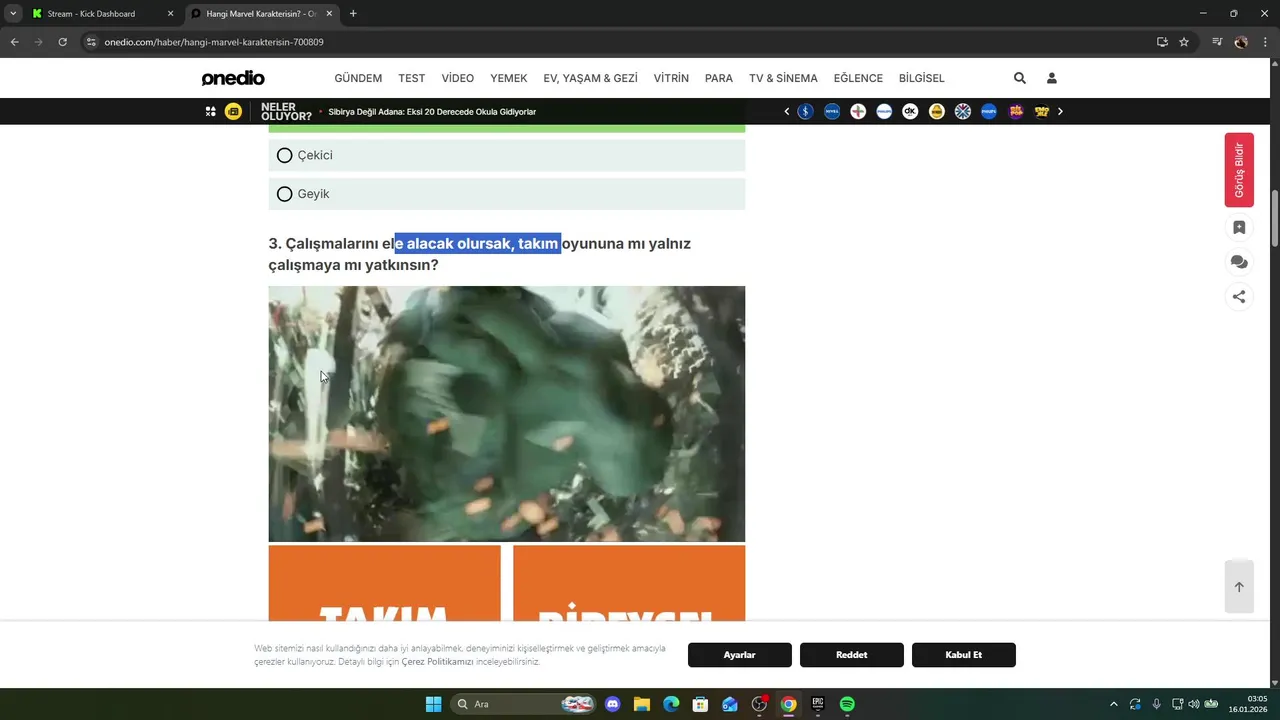Viewport: 1280px width, 720px height.
Task: Click the Görüş Bildir feedback button
Action: (x=1239, y=170)
